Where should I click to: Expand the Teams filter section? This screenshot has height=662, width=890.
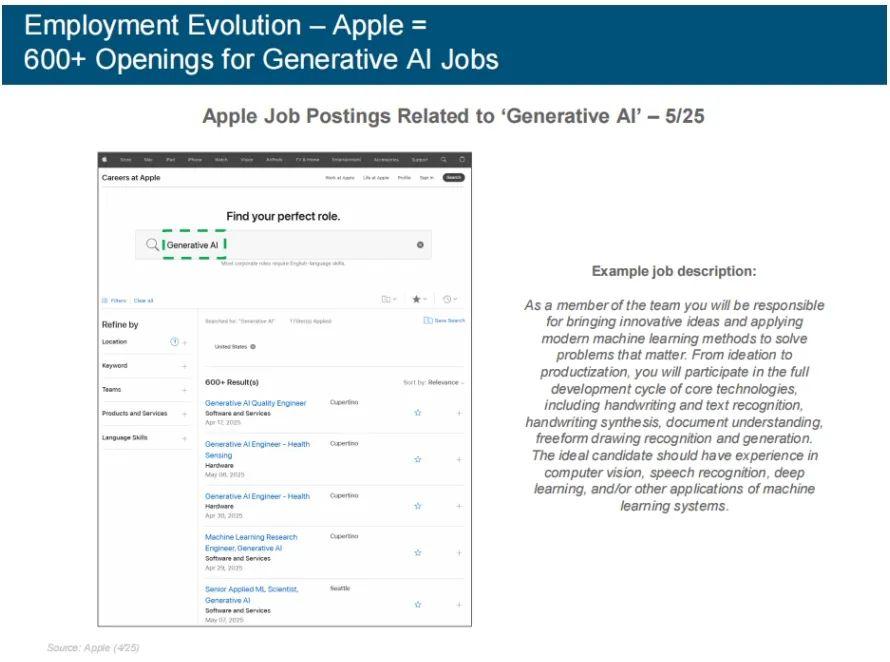pos(184,390)
